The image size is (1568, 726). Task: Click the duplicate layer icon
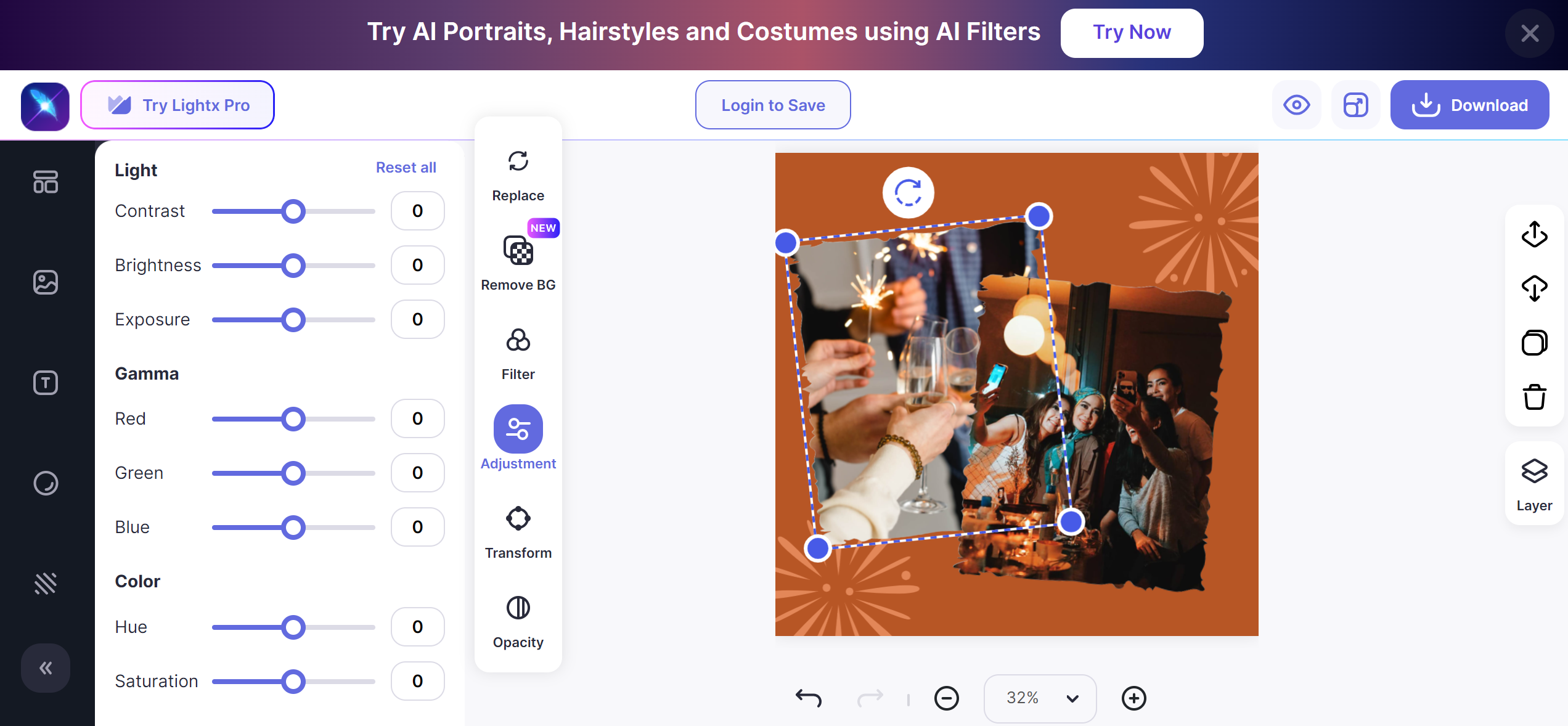click(1534, 343)
